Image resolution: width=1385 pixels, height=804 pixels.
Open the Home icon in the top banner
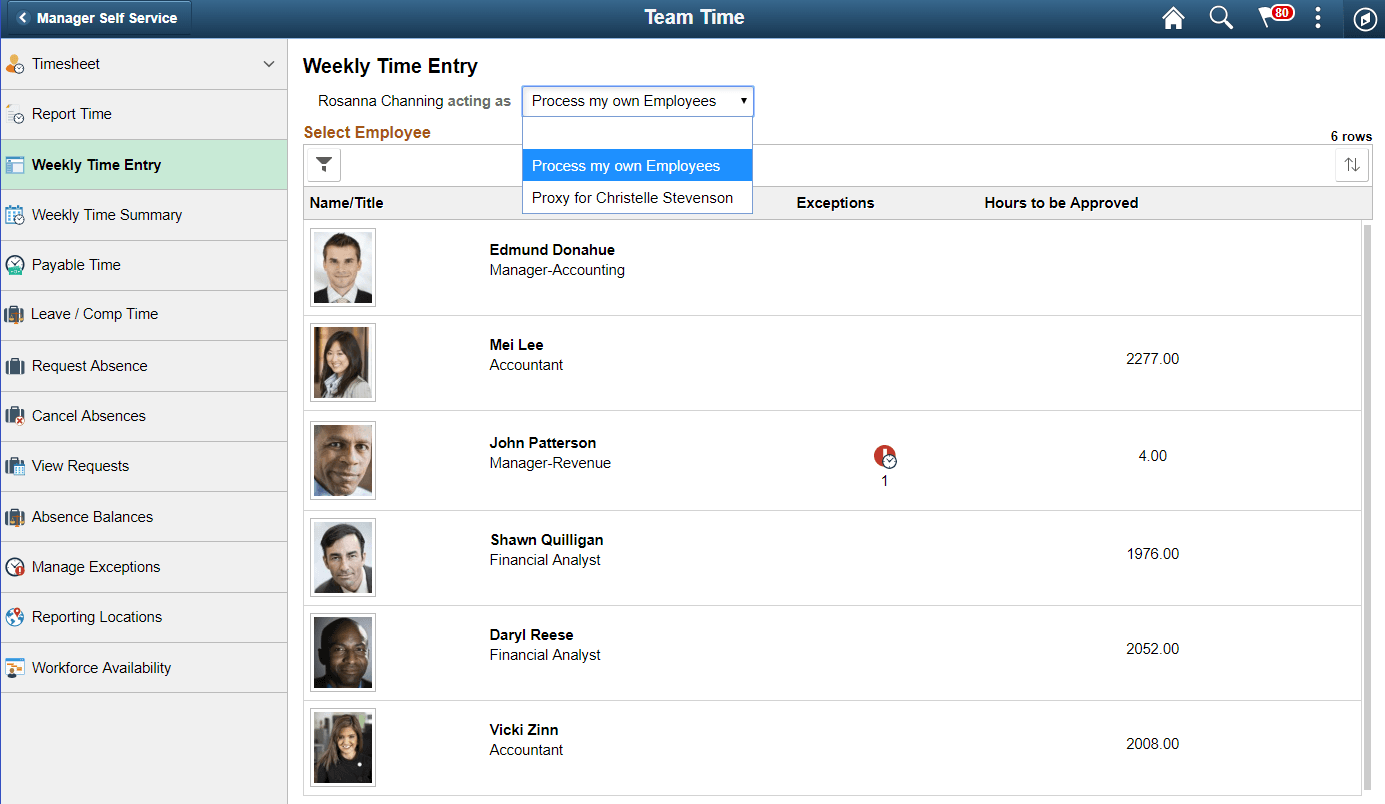click(x=1172, y=18)
